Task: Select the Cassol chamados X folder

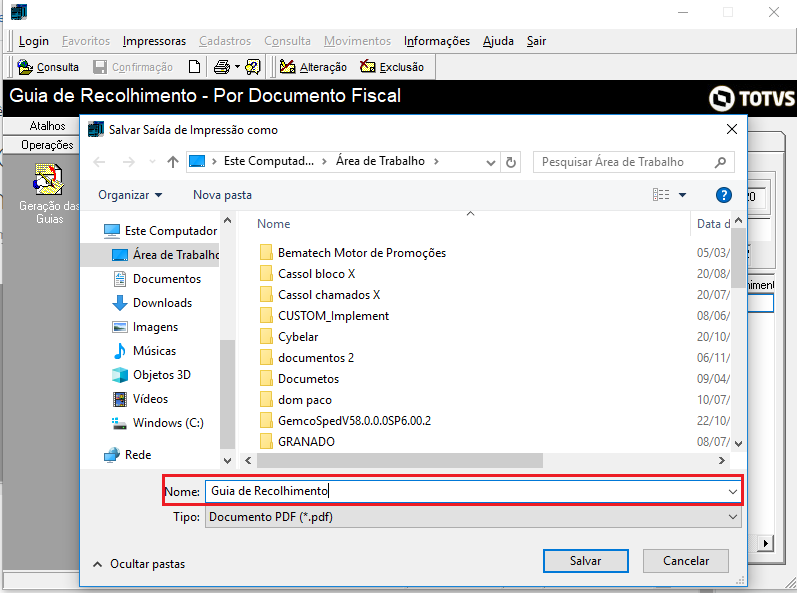Action: (320, 295)
